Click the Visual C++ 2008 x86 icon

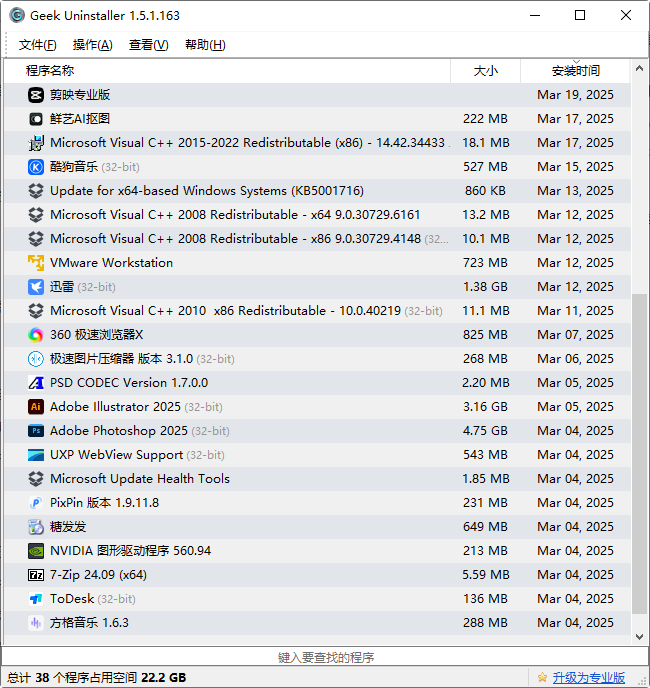tap(36, 239)
